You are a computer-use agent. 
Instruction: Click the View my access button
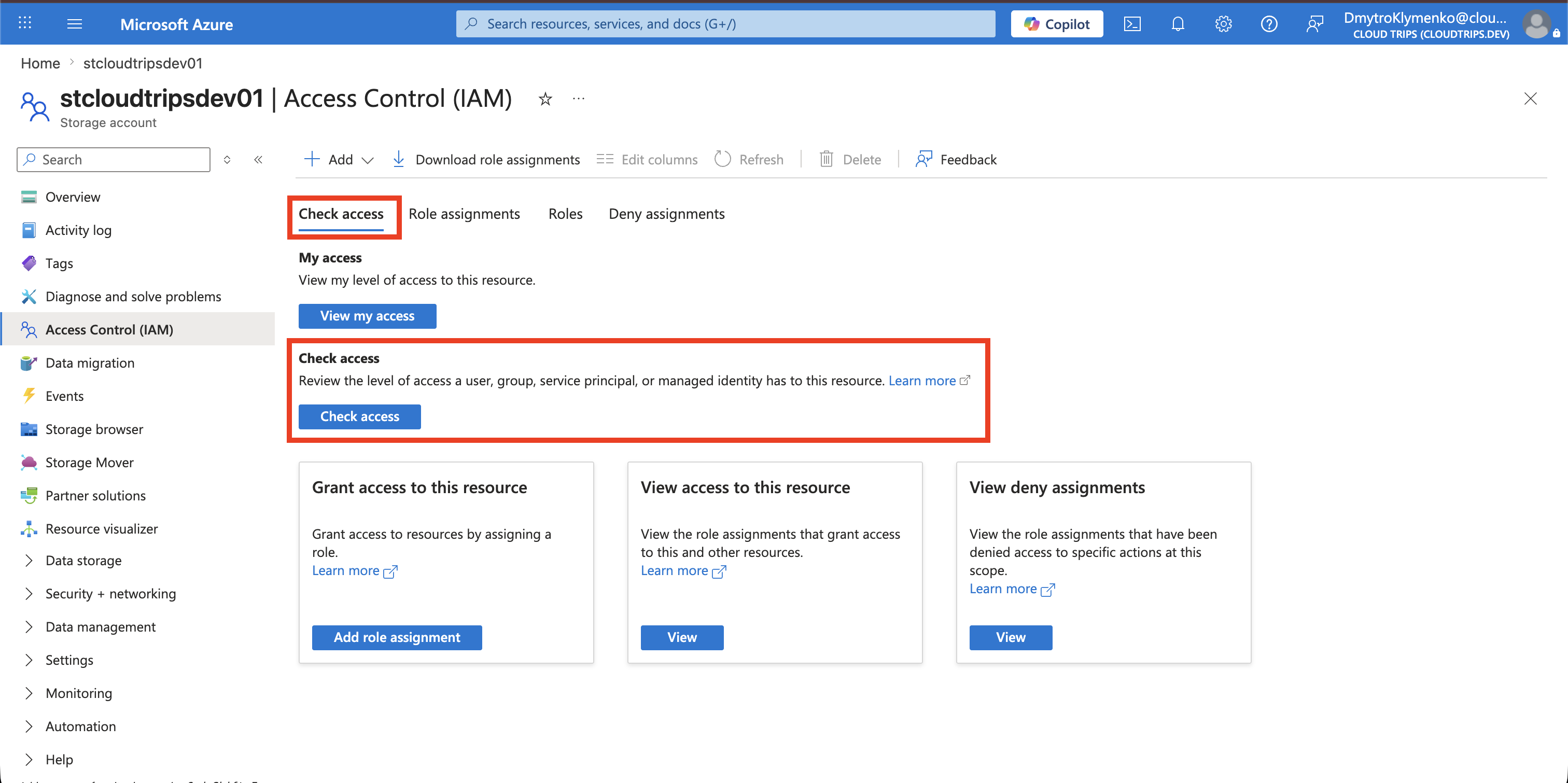(x=367, y=316)
